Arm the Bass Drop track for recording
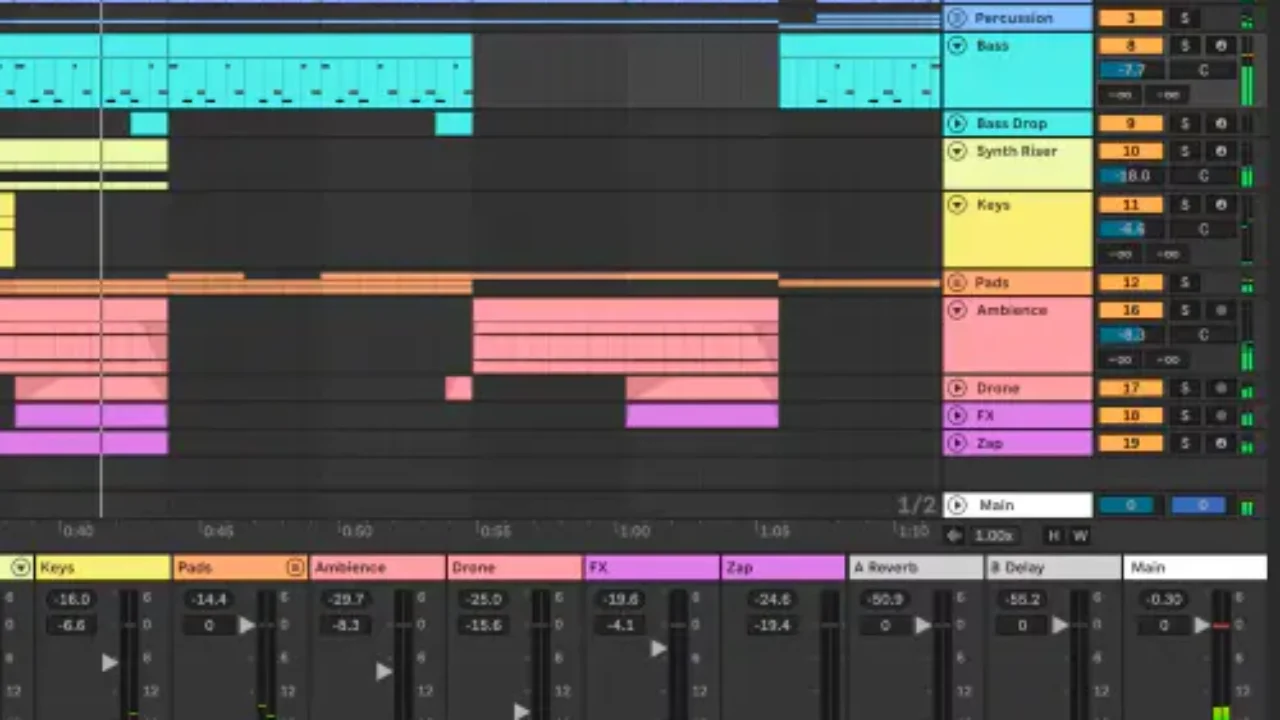This screenshot has width=1280, height=720. coord(1220,124)
